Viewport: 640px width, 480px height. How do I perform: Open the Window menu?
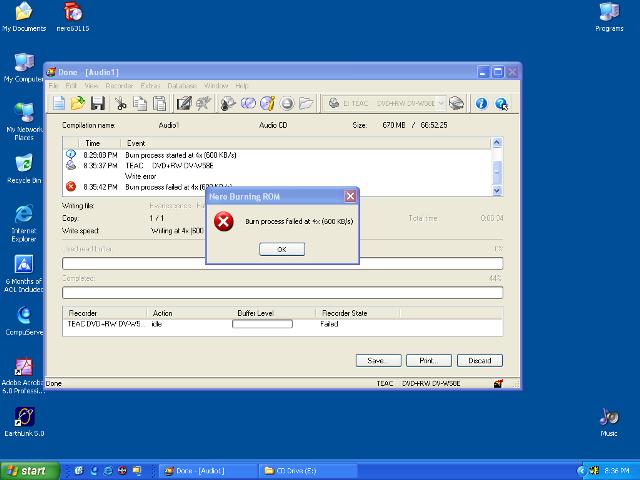click(x=216, y=86)
